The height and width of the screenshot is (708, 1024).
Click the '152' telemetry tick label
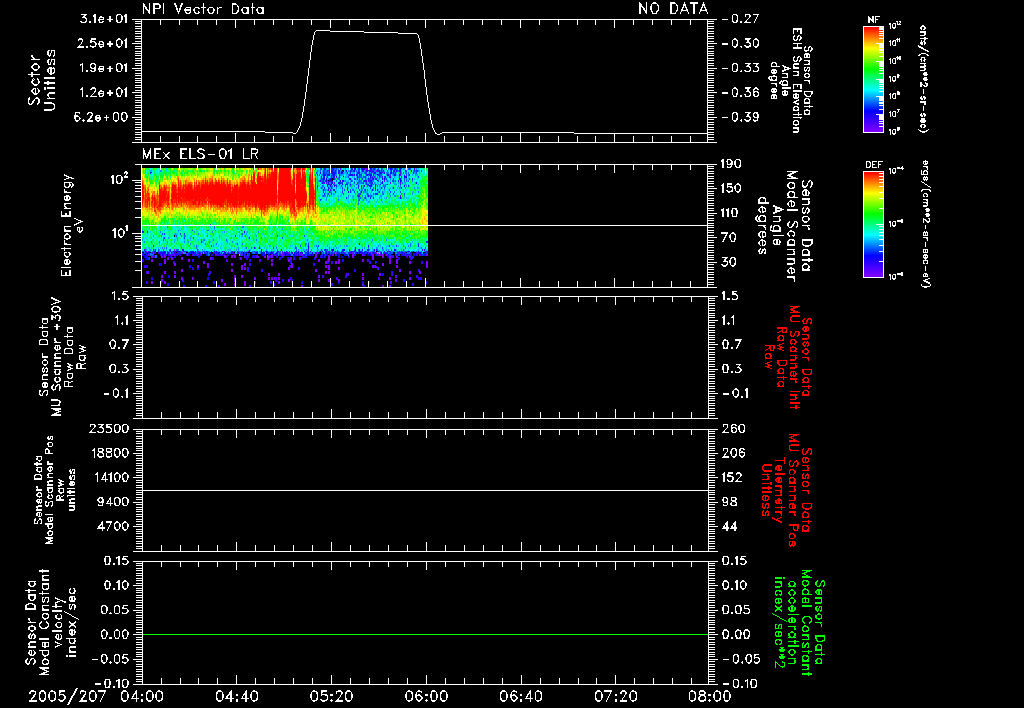click(733, 477)
